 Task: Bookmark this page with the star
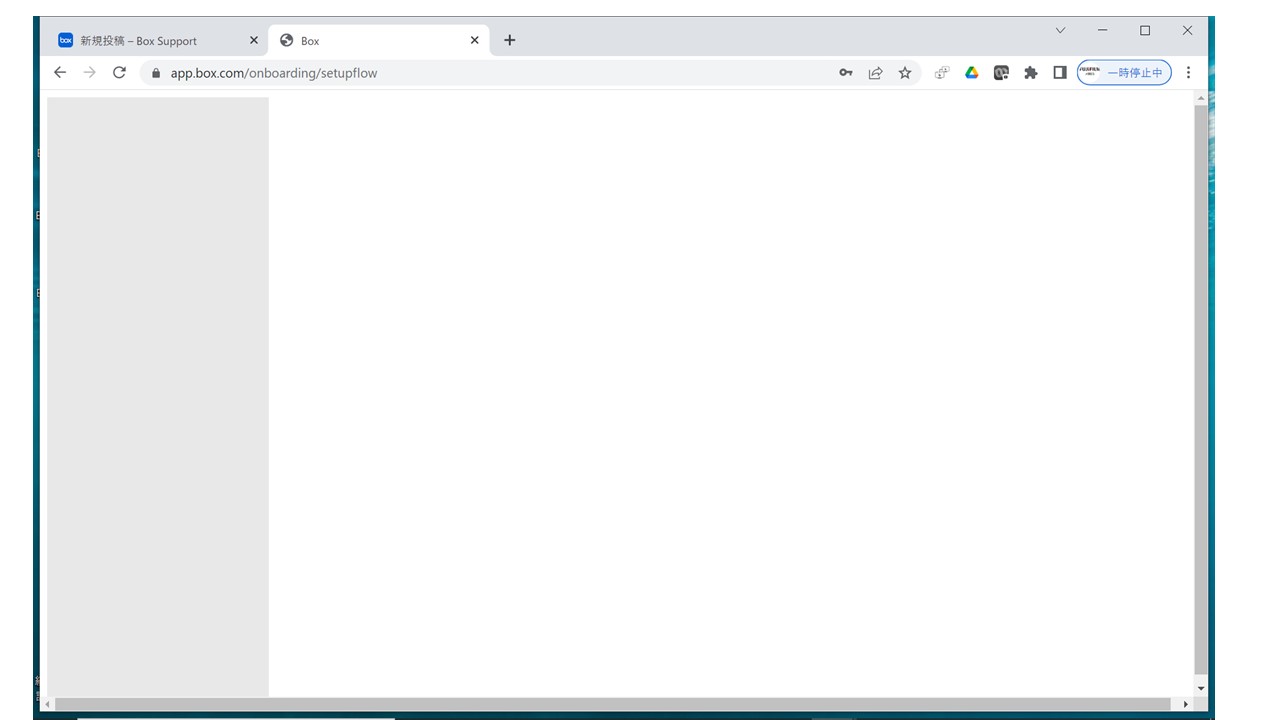[905, 73]
